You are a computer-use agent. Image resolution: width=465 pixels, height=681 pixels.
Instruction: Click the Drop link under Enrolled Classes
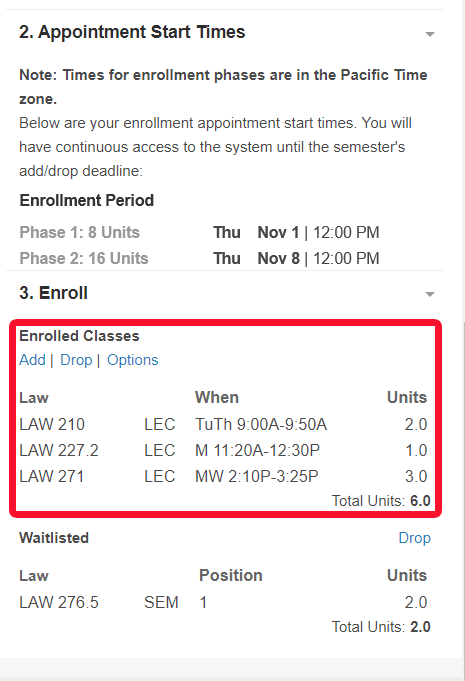pyautogui.click(x=76, y=360)
